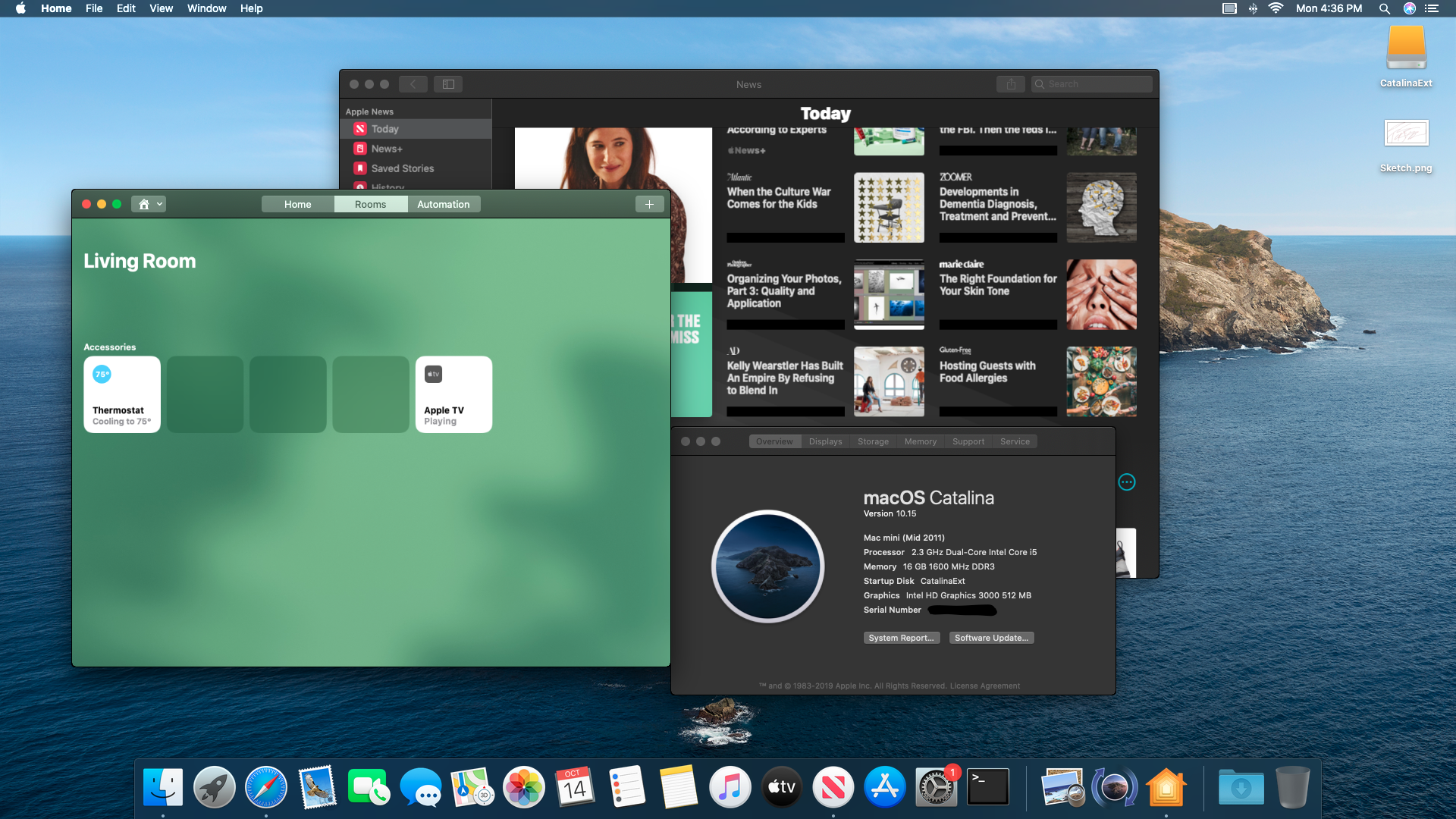Viewport: 1456px width, 819px height.
Task: Launch the Apple TV app from Dock
Action: tap(781, 788)
